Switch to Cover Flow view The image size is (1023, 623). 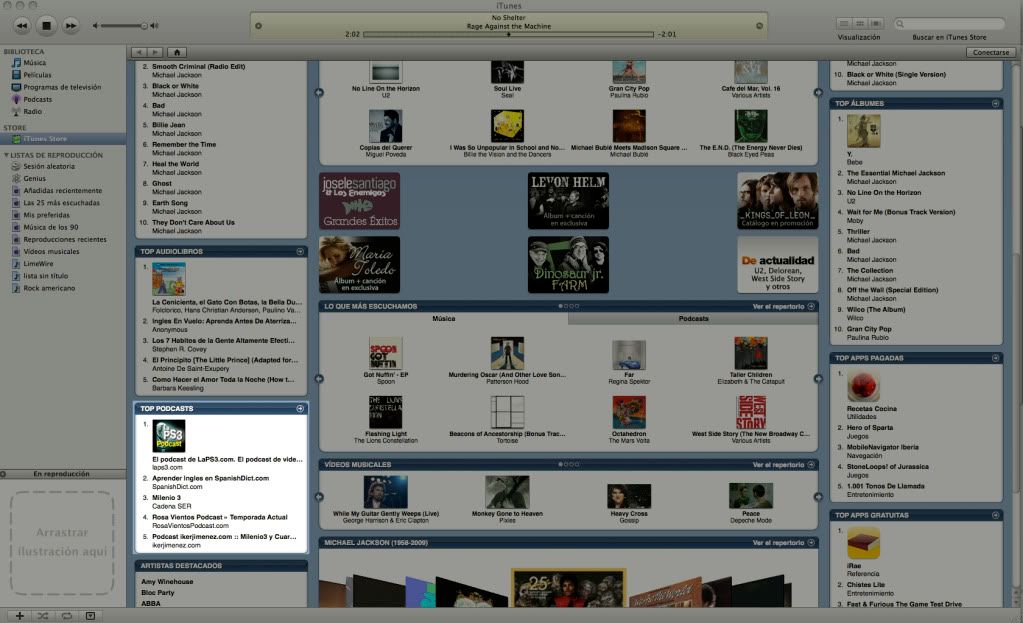pyautogui.click(x=873, y=23)
